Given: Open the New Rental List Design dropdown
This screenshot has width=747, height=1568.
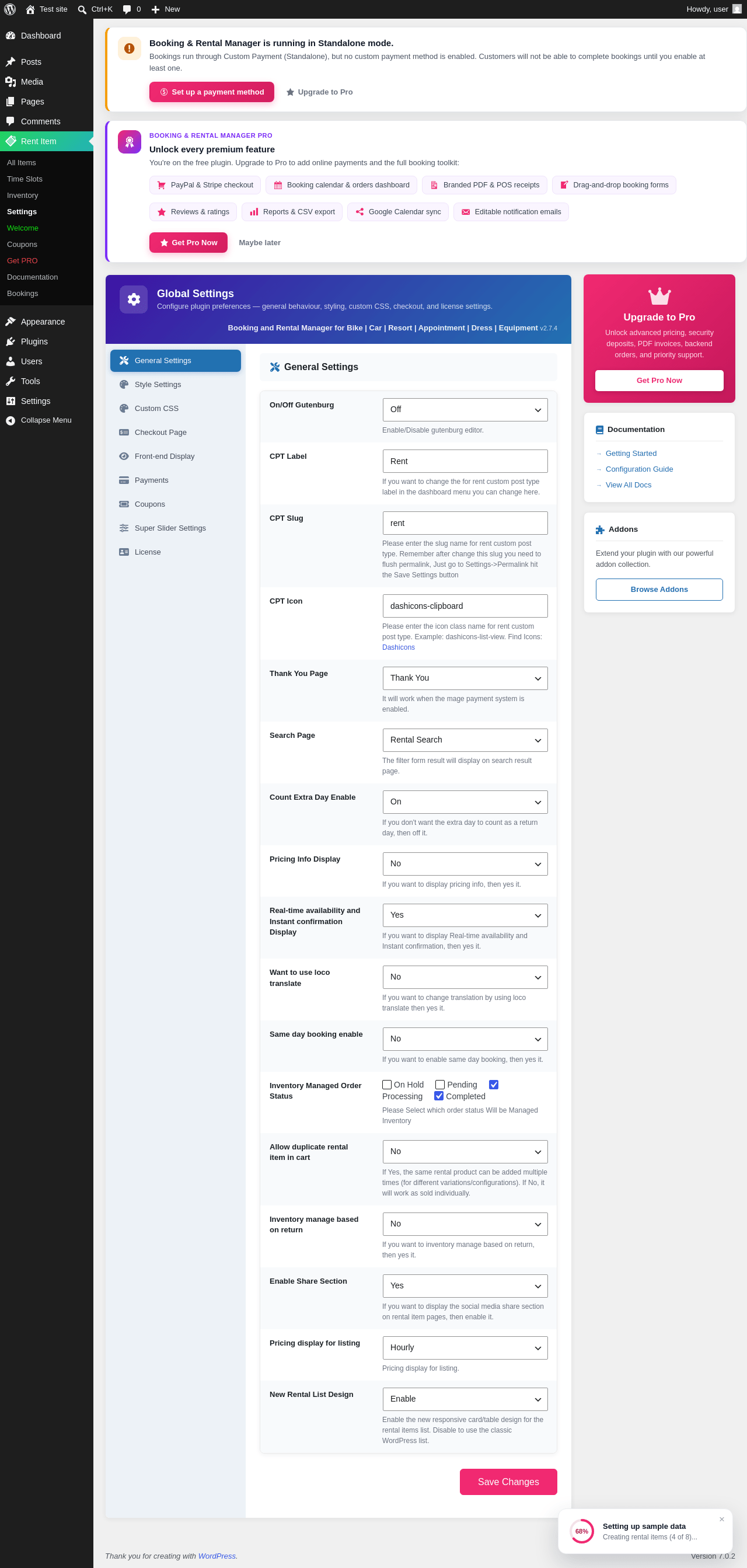Looking at the screenshot, I should pos(465,1399).
